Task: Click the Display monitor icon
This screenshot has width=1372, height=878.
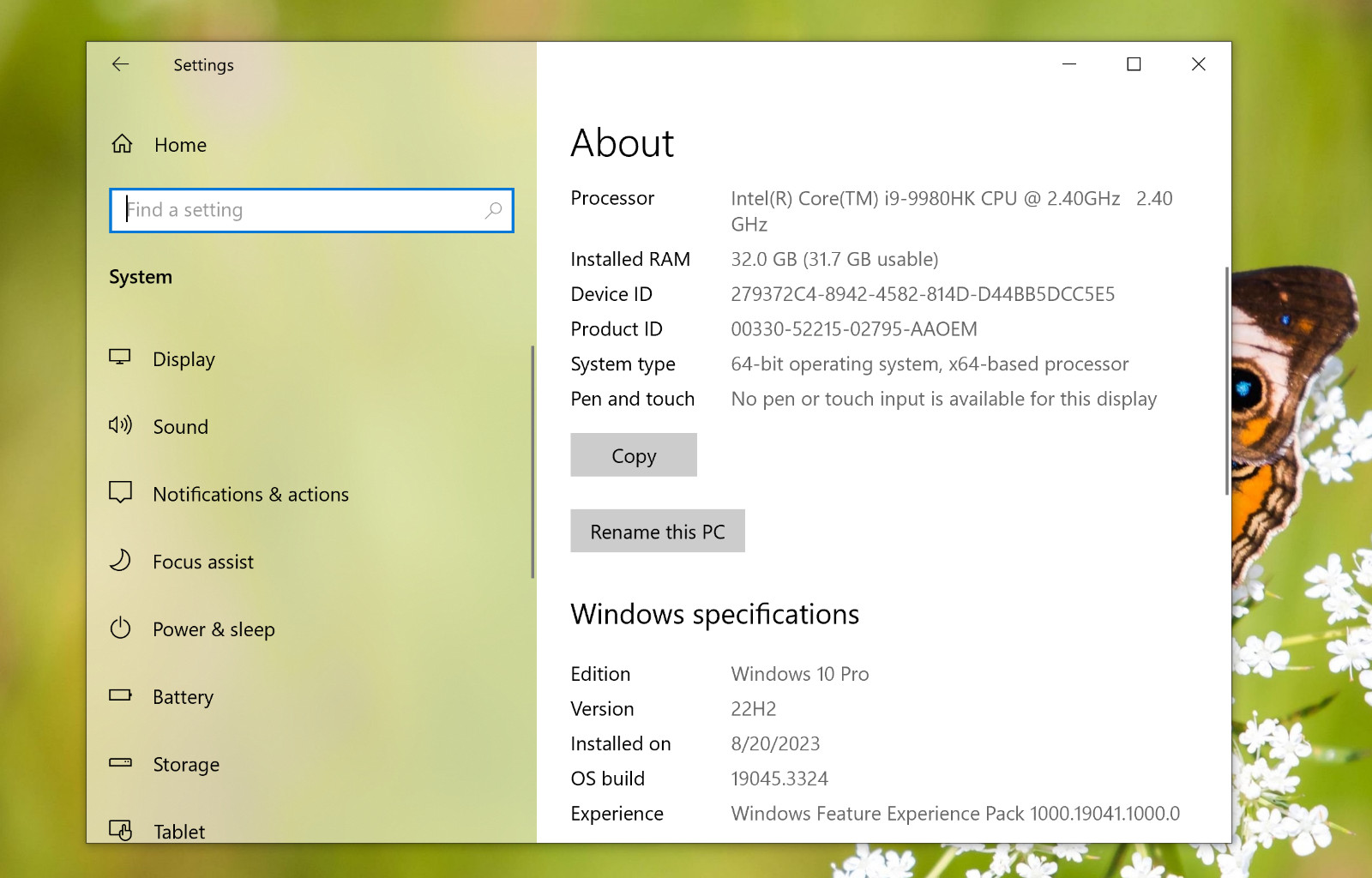Action: coord(120,358)
